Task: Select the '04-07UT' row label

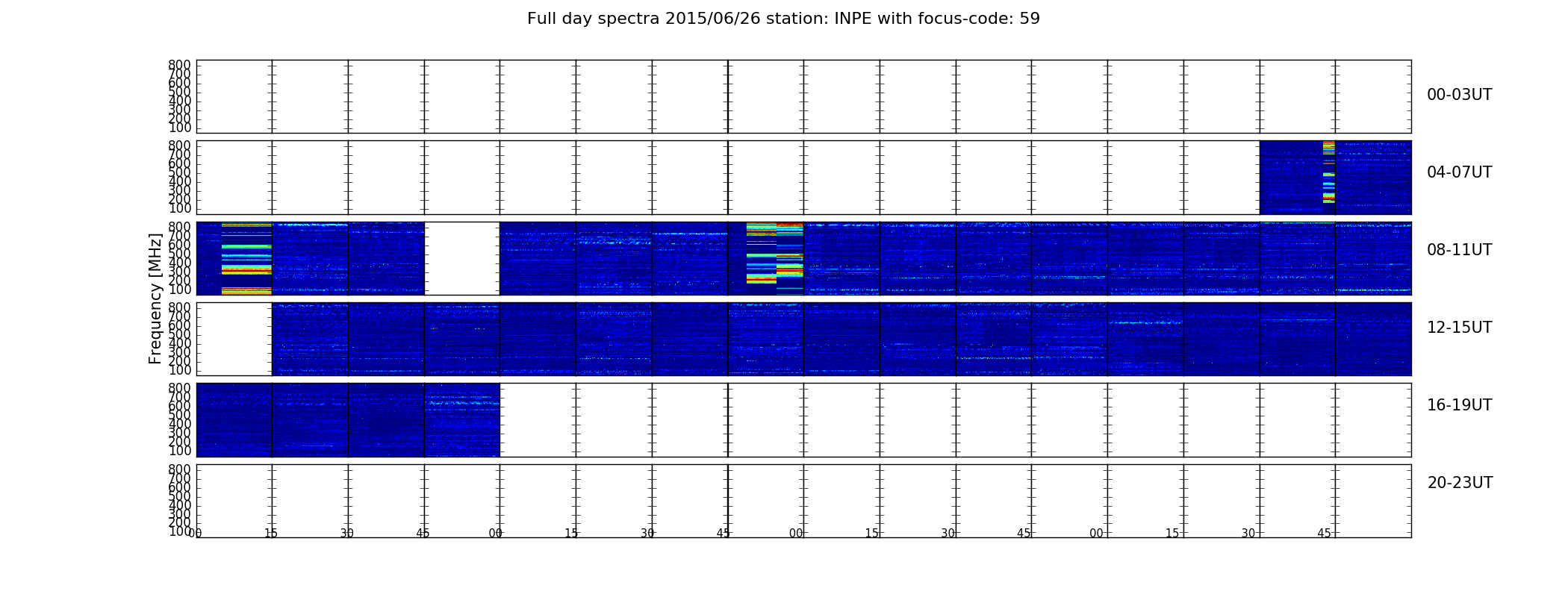Action: pos(1459,172)
